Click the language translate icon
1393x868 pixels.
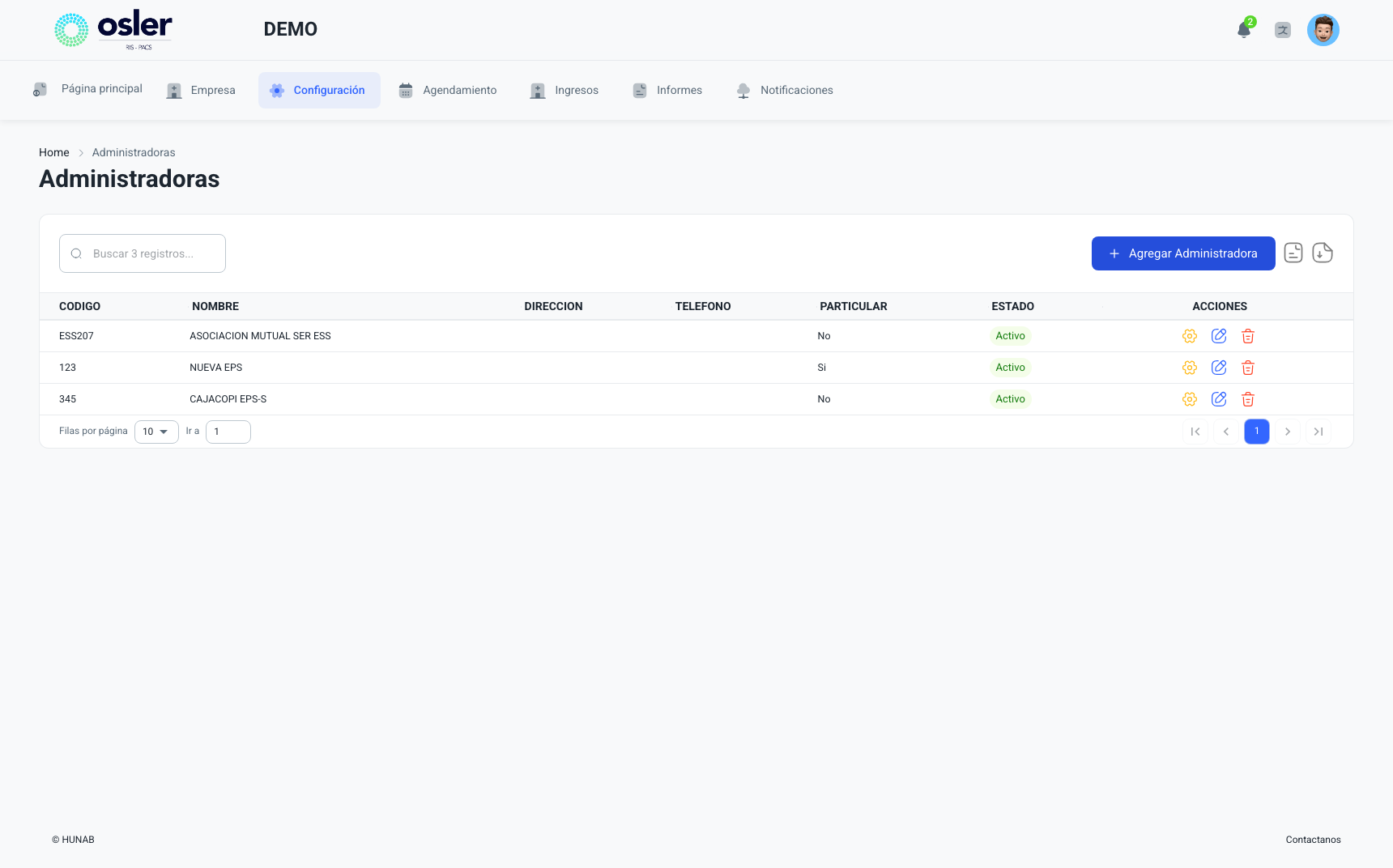(1283, 30)
